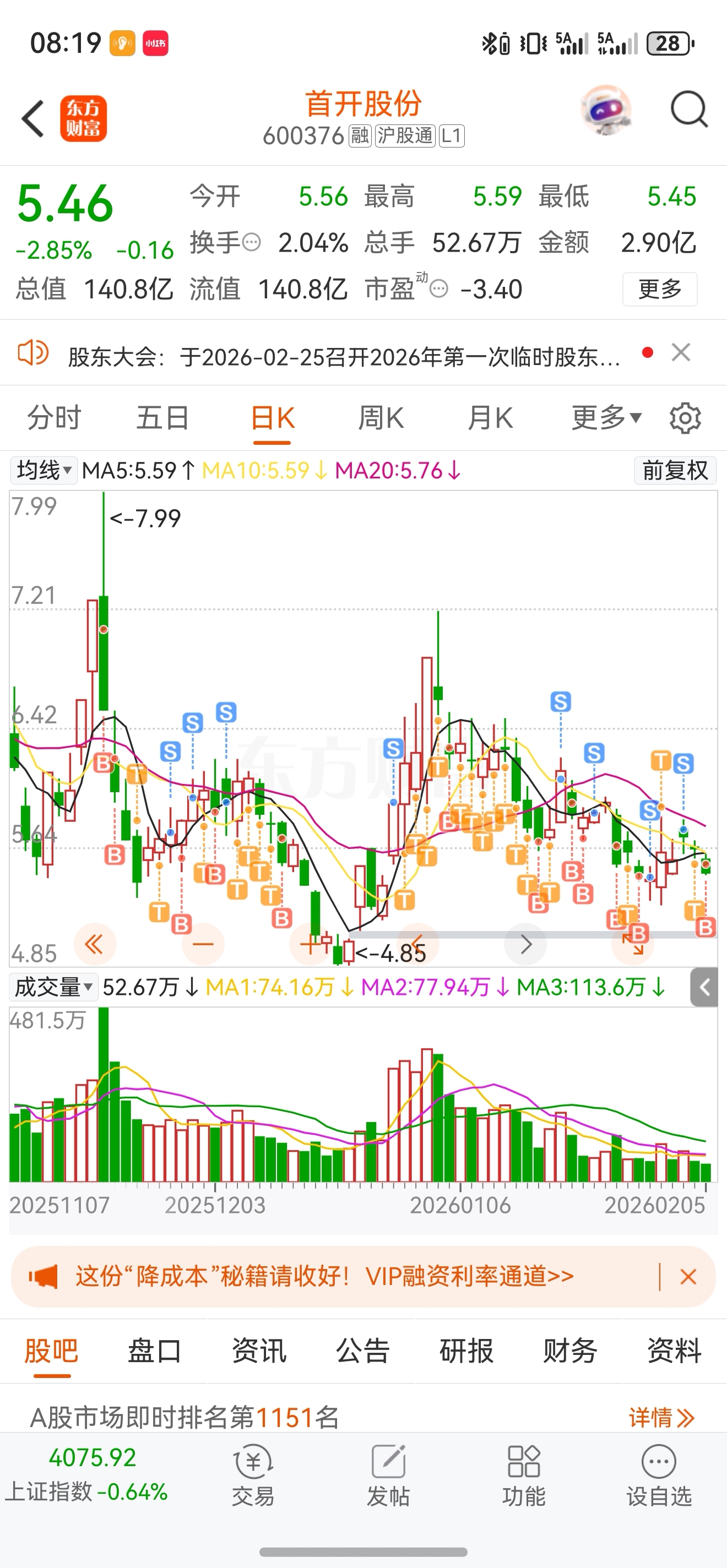Toggle 前复权 adjustment mode
This screenshot has width=727, height=1568.
[x=675, y=471]
